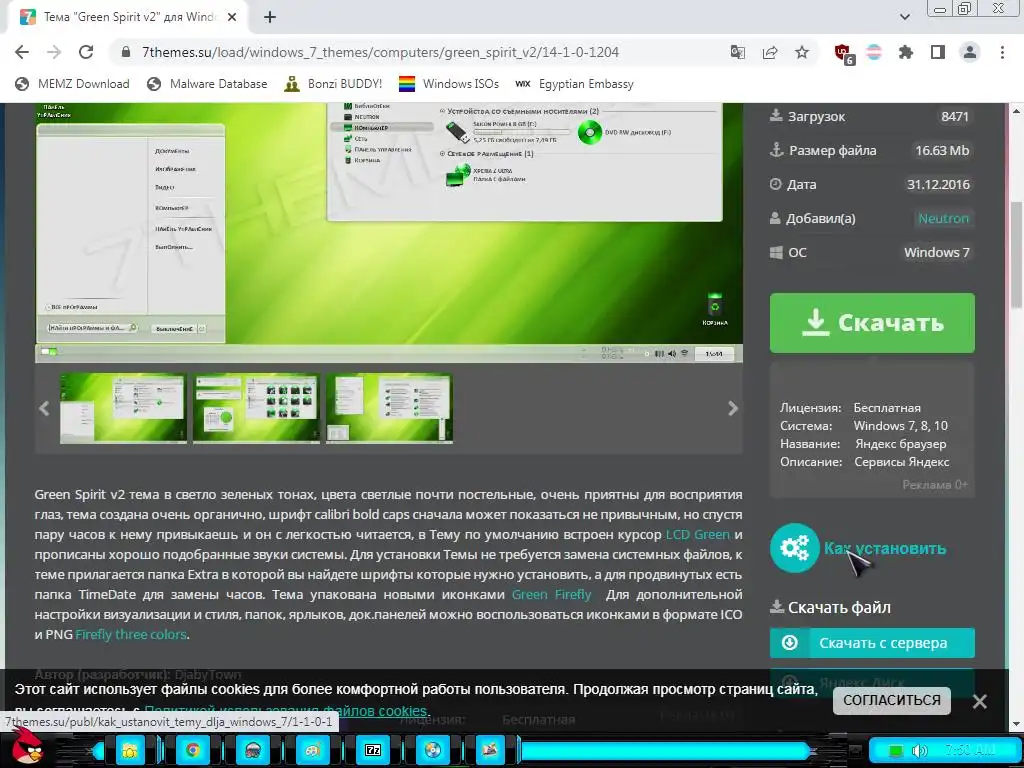Open the disc taskbar icon
The height and width of the screenshot is (768, 1024).
click(433, 750)
